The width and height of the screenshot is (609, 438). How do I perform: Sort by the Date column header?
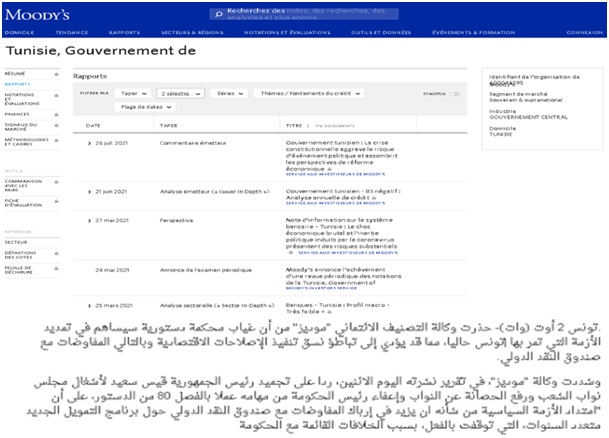coord(93,126)
